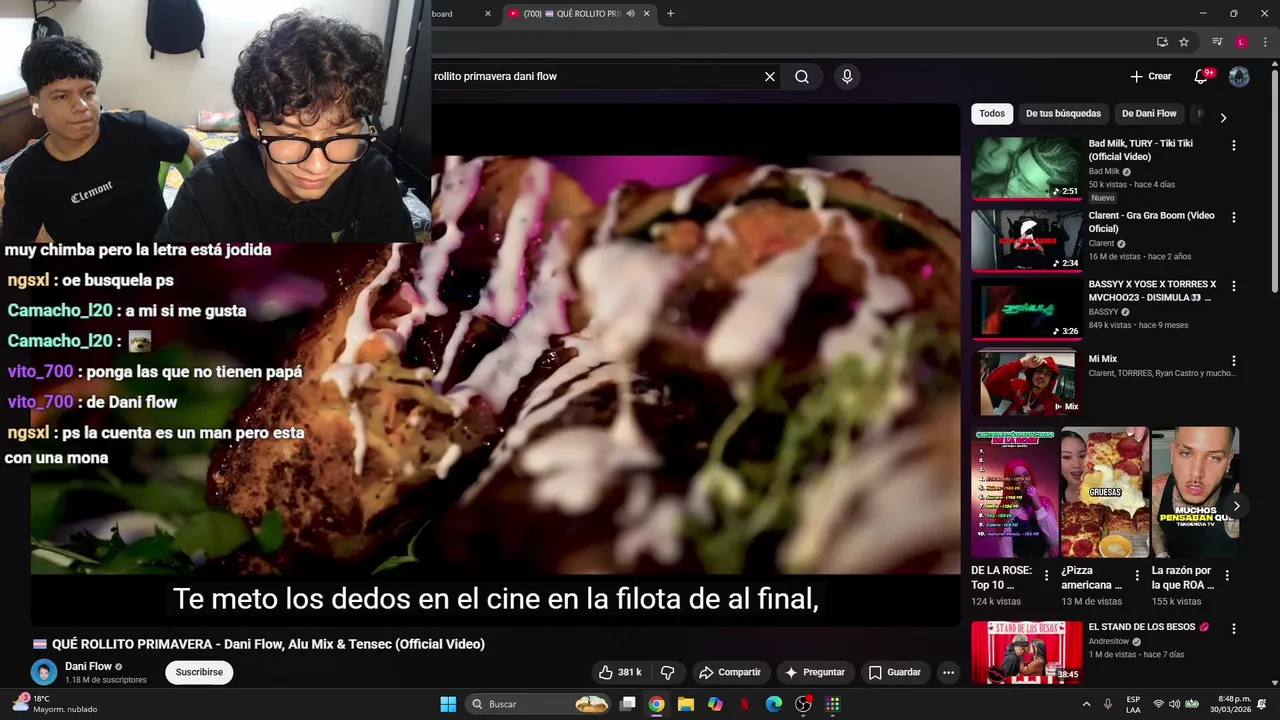
Task: Open options for Mi Mix
Action: [1233, 360]
